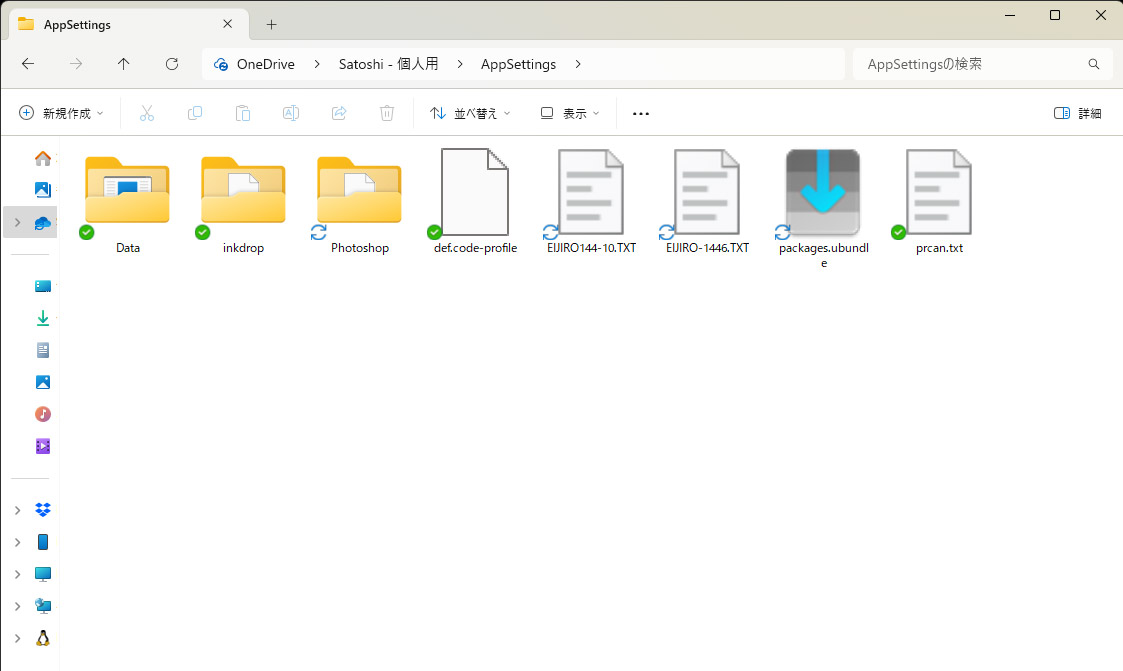The image size is (1123, 671).
Task: Go forward with the right arrow
Action: pyautogui.click(x=76, y=64)
